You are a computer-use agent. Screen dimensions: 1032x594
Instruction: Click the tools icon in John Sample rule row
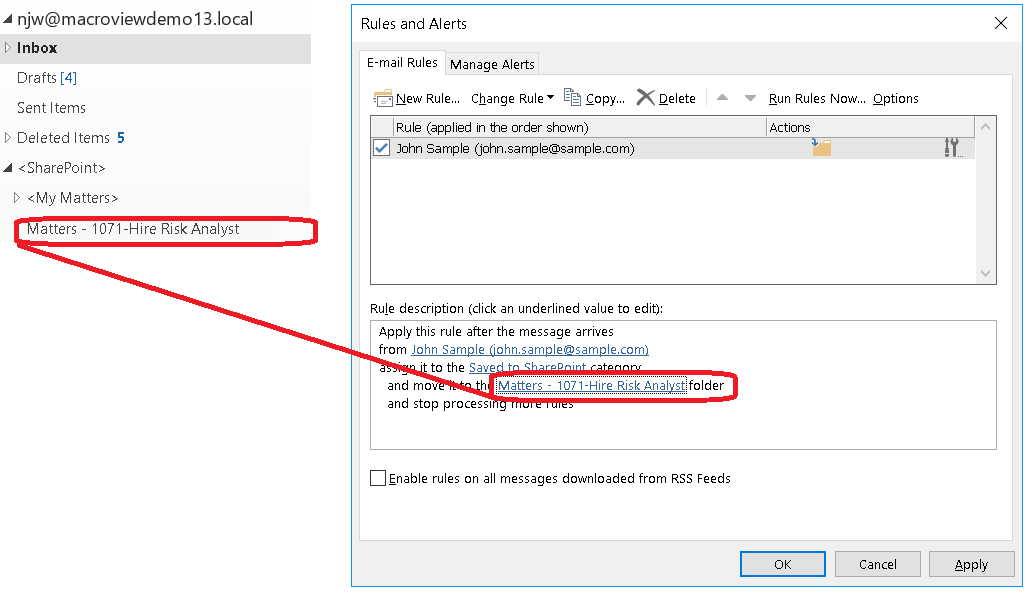point(951,148)
